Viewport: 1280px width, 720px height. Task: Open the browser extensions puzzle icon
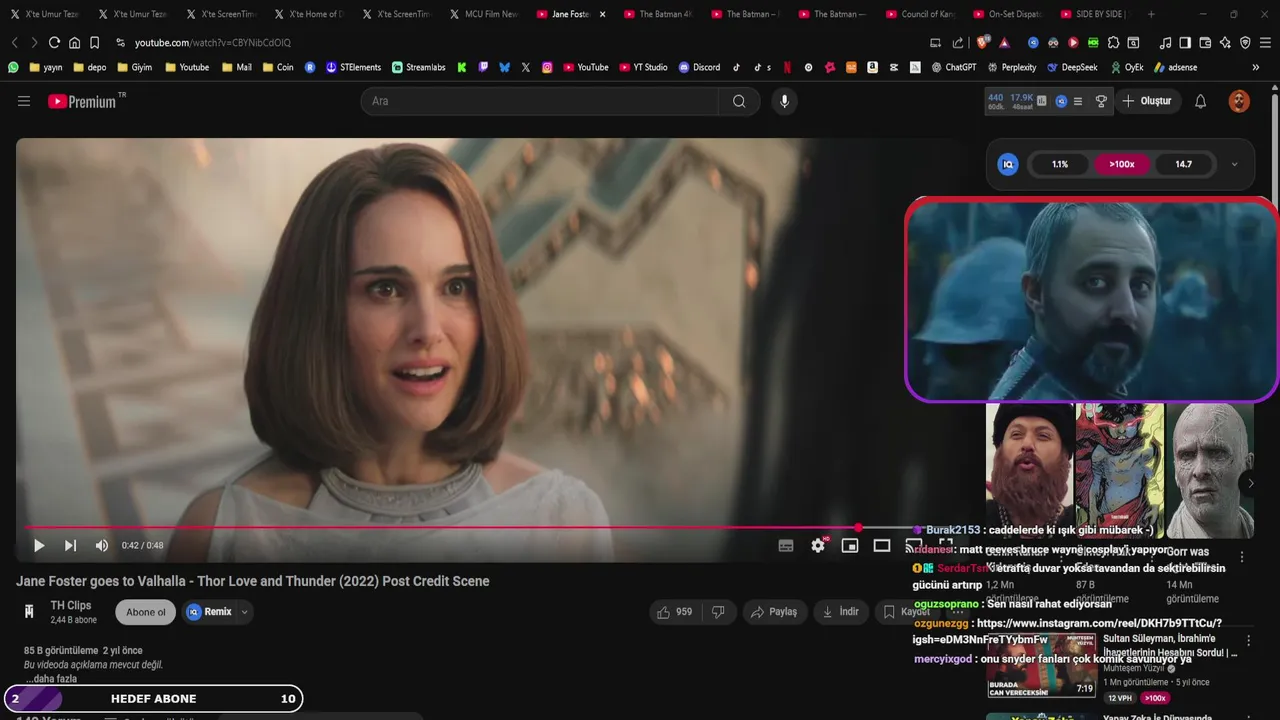[x=1113, y=43]
